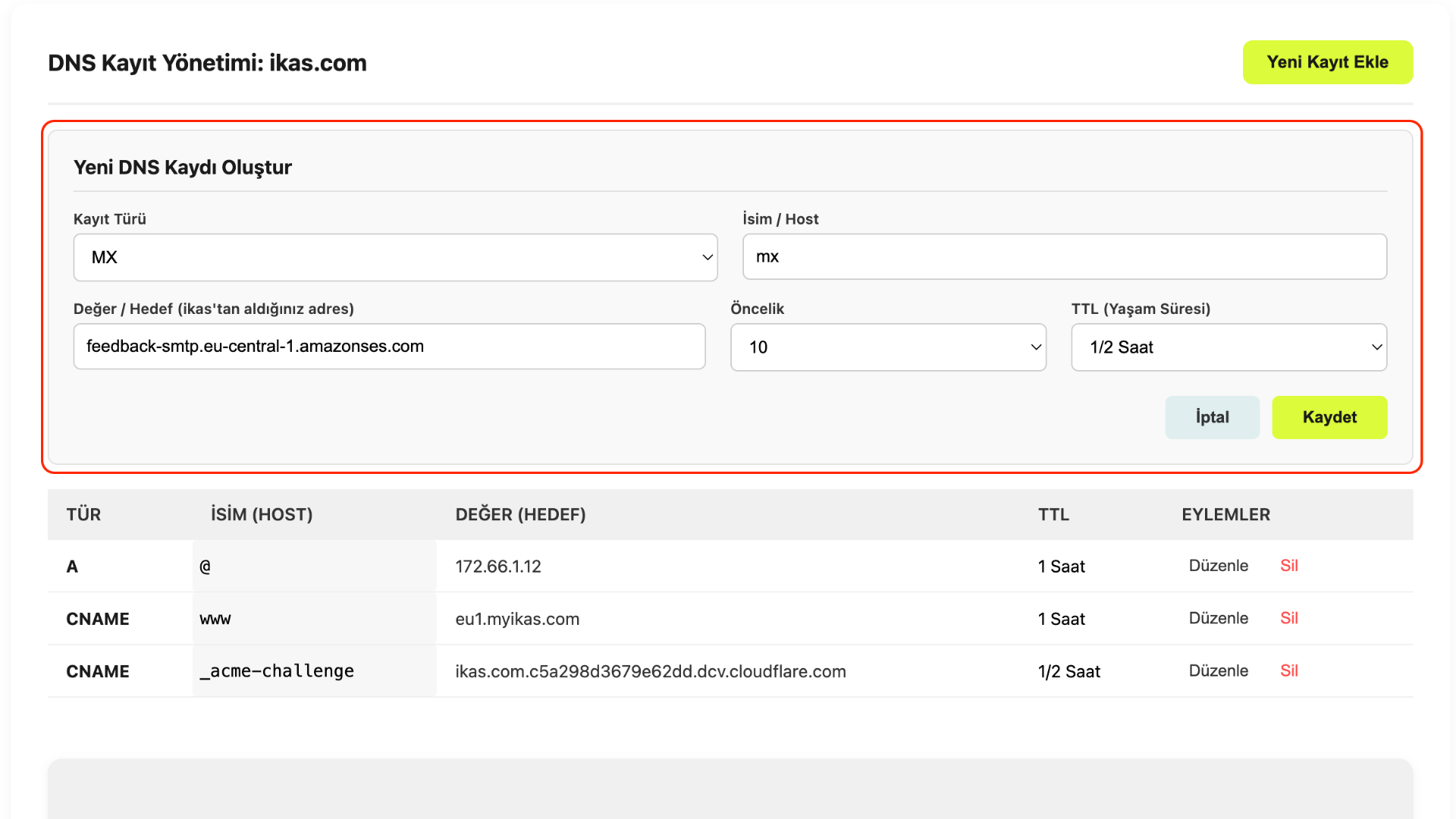Click the TÜR column header
The height and width of the screenshot is (819, 1456).
[x=83, y=514]
